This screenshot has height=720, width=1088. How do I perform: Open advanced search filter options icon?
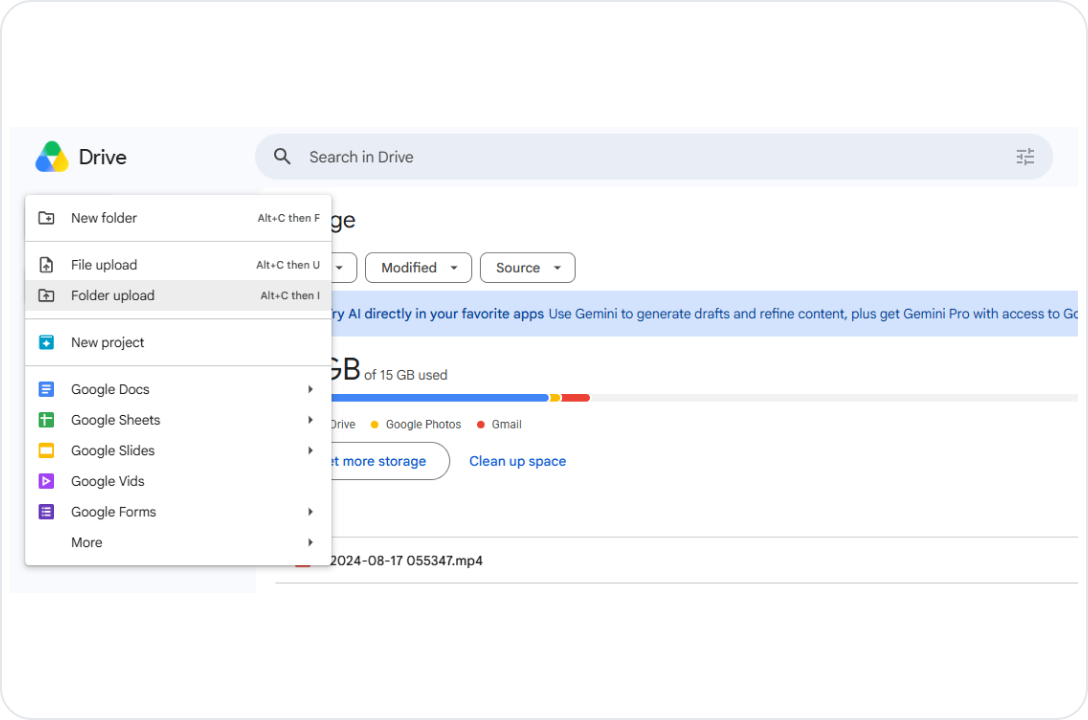click(x=1025, y=157)
